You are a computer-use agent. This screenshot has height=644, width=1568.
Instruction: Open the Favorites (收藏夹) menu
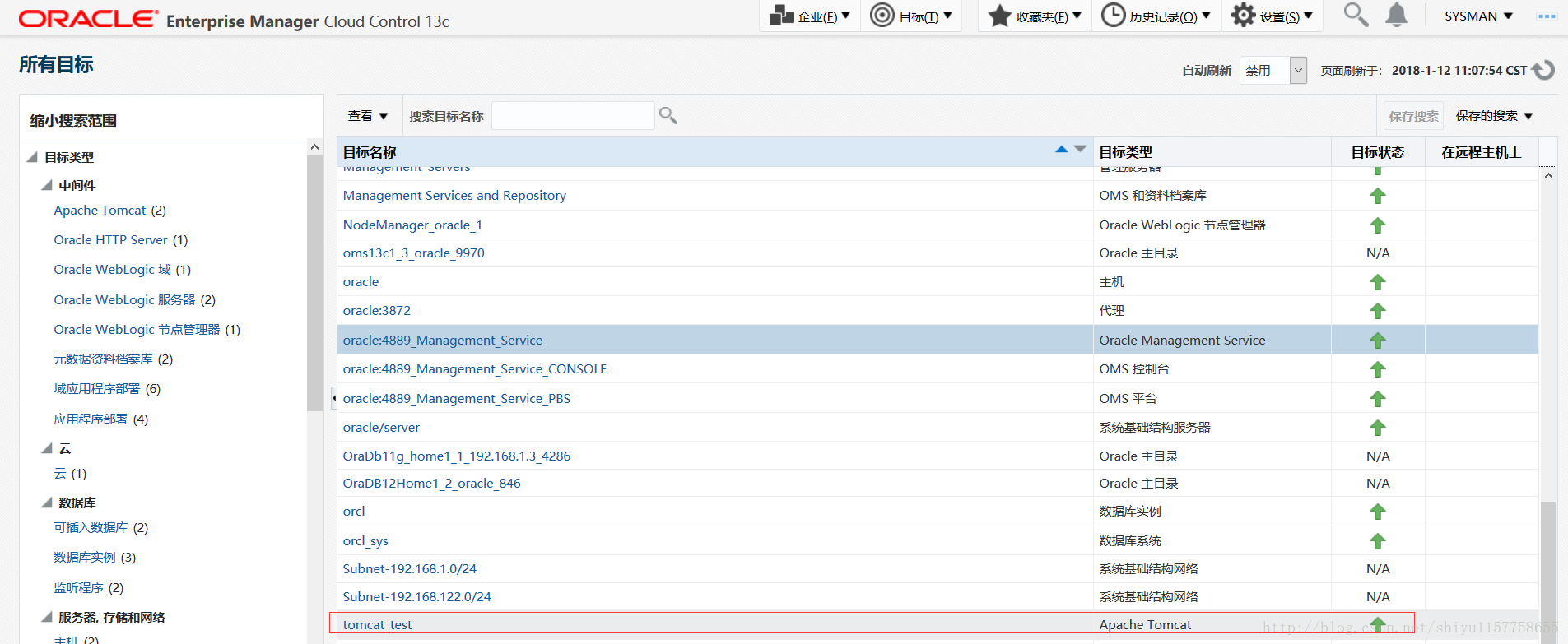click(x=1035, y=16)
